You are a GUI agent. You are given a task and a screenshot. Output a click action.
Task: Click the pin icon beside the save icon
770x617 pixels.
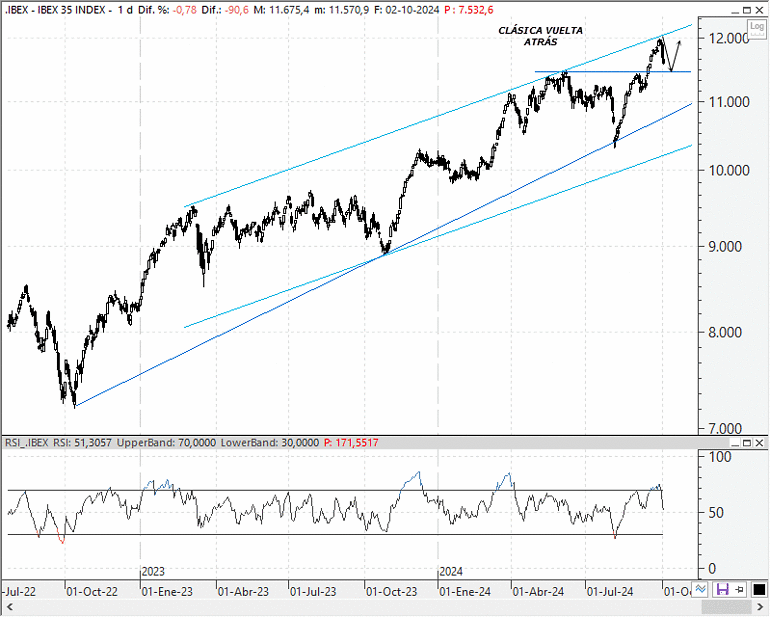point(740,589)
